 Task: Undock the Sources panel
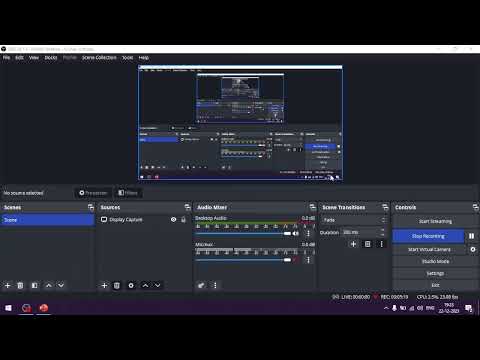(187, 207)
